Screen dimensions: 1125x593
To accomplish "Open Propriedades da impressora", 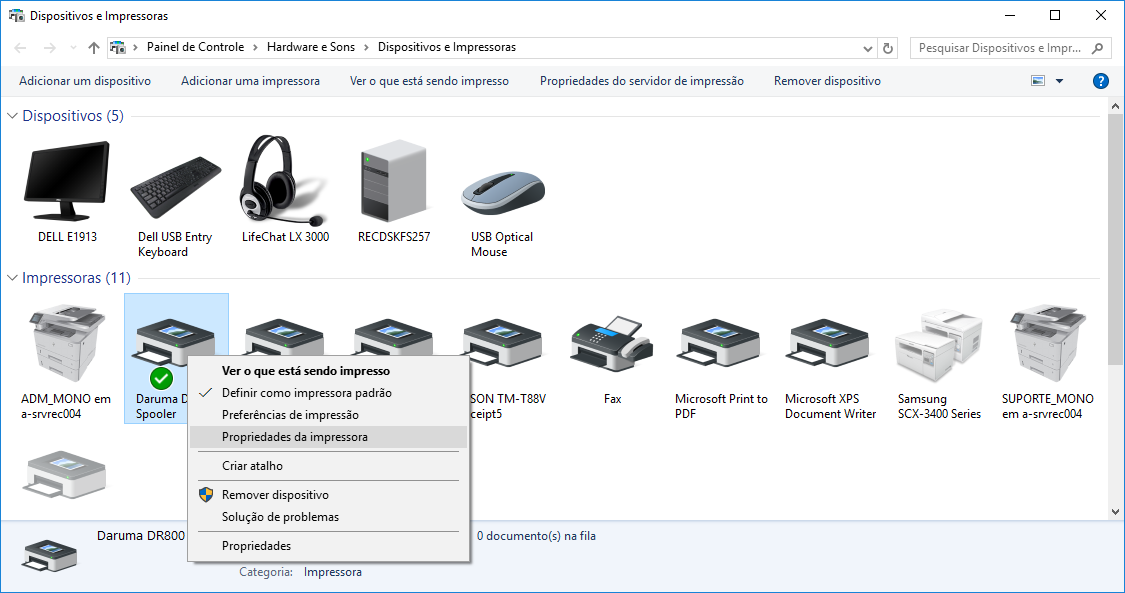I will point(329,437).
